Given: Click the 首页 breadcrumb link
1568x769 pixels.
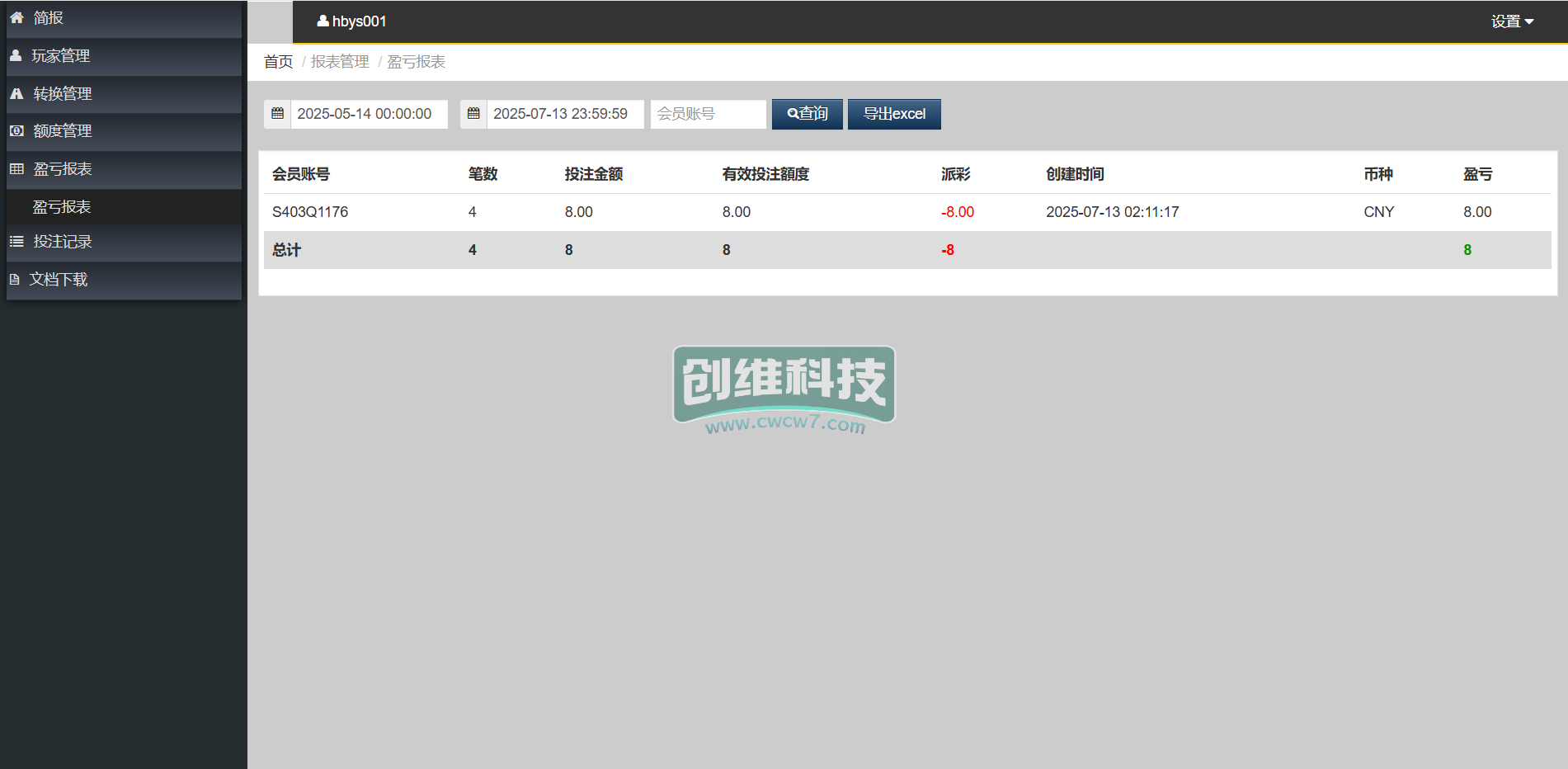Looking at the screenshot, I should pos(278,62).
